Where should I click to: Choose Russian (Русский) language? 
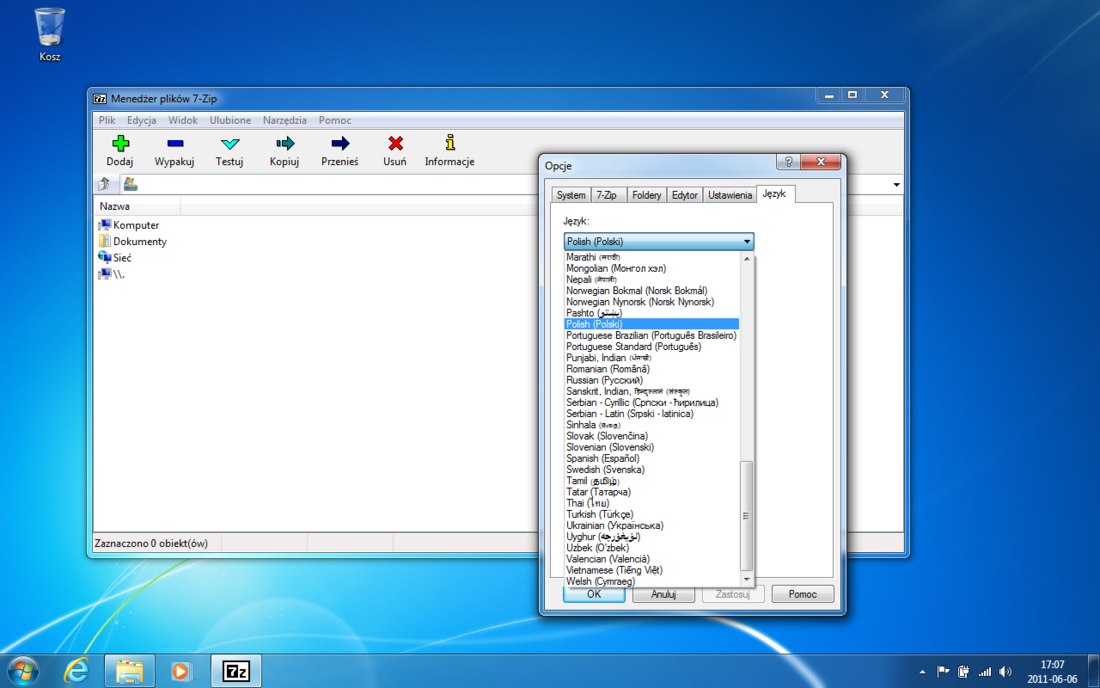coord(652,380)
